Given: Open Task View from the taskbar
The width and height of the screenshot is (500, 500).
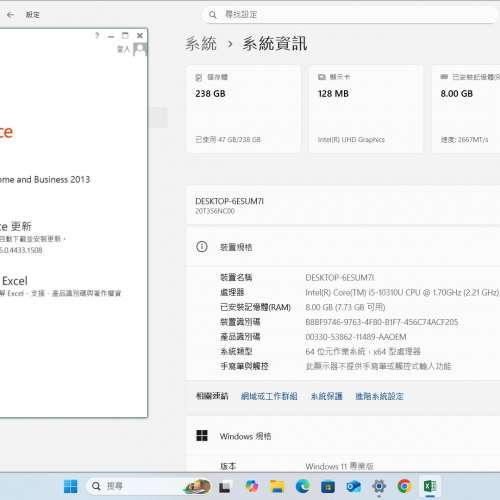Looking at the screenshot, I should [x=224, y=487].
